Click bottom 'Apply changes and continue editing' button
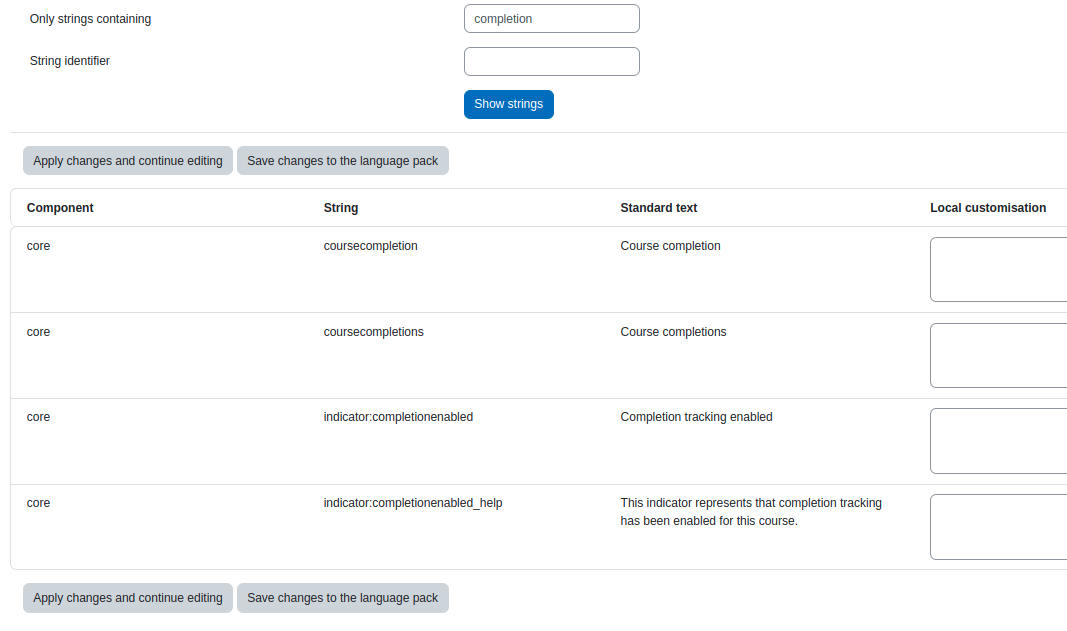 click(x=128, y=598)
